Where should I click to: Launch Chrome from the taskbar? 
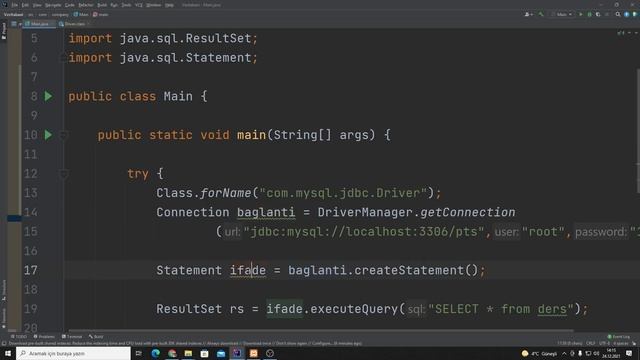click(172, 353)
